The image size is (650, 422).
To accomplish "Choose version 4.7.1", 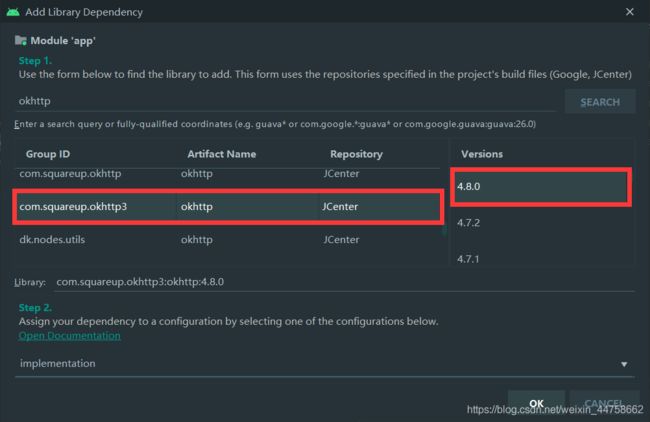I will tap(541, 258).
